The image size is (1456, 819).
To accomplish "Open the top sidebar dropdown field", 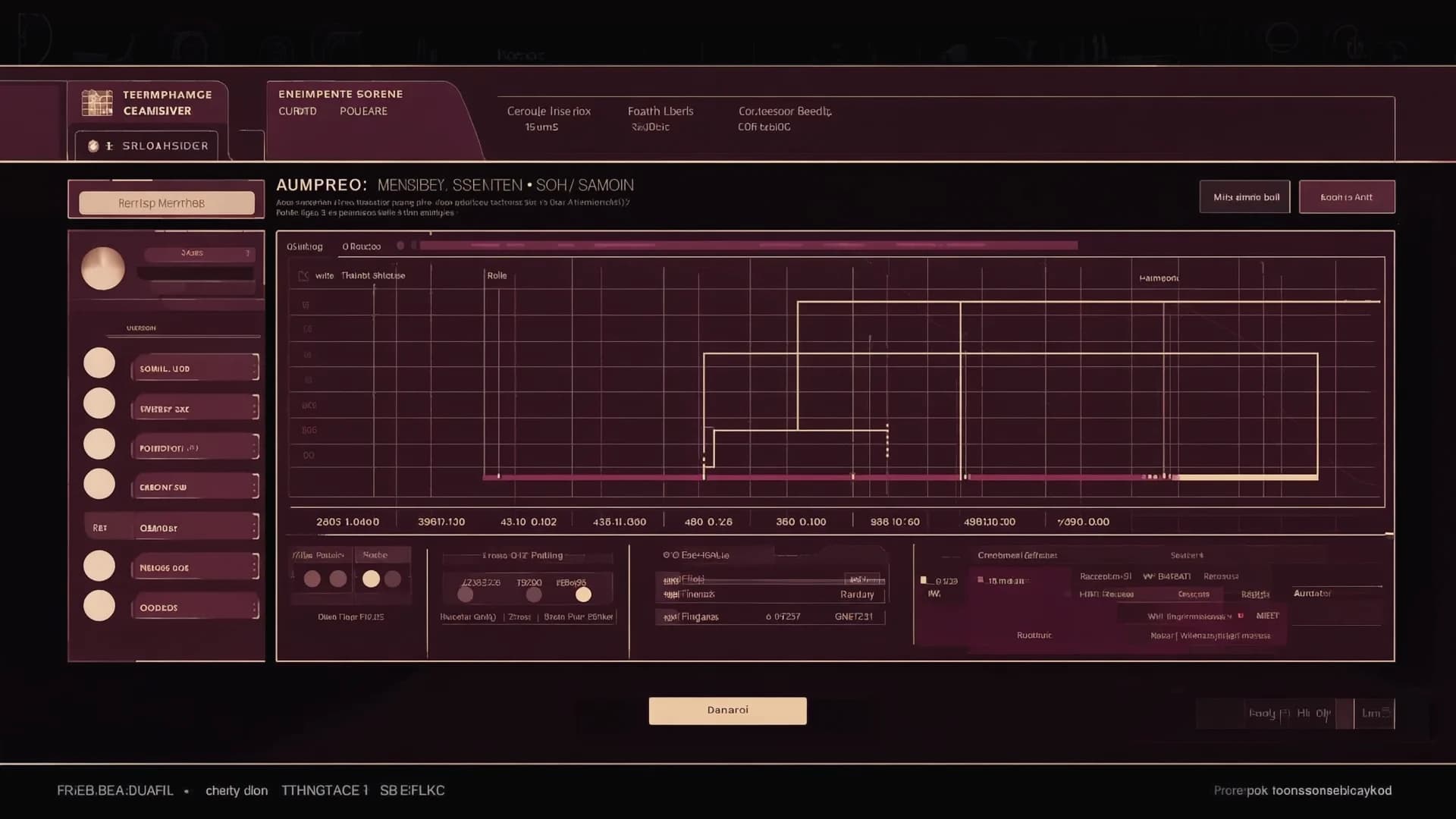I will click(x=199, y=253).
